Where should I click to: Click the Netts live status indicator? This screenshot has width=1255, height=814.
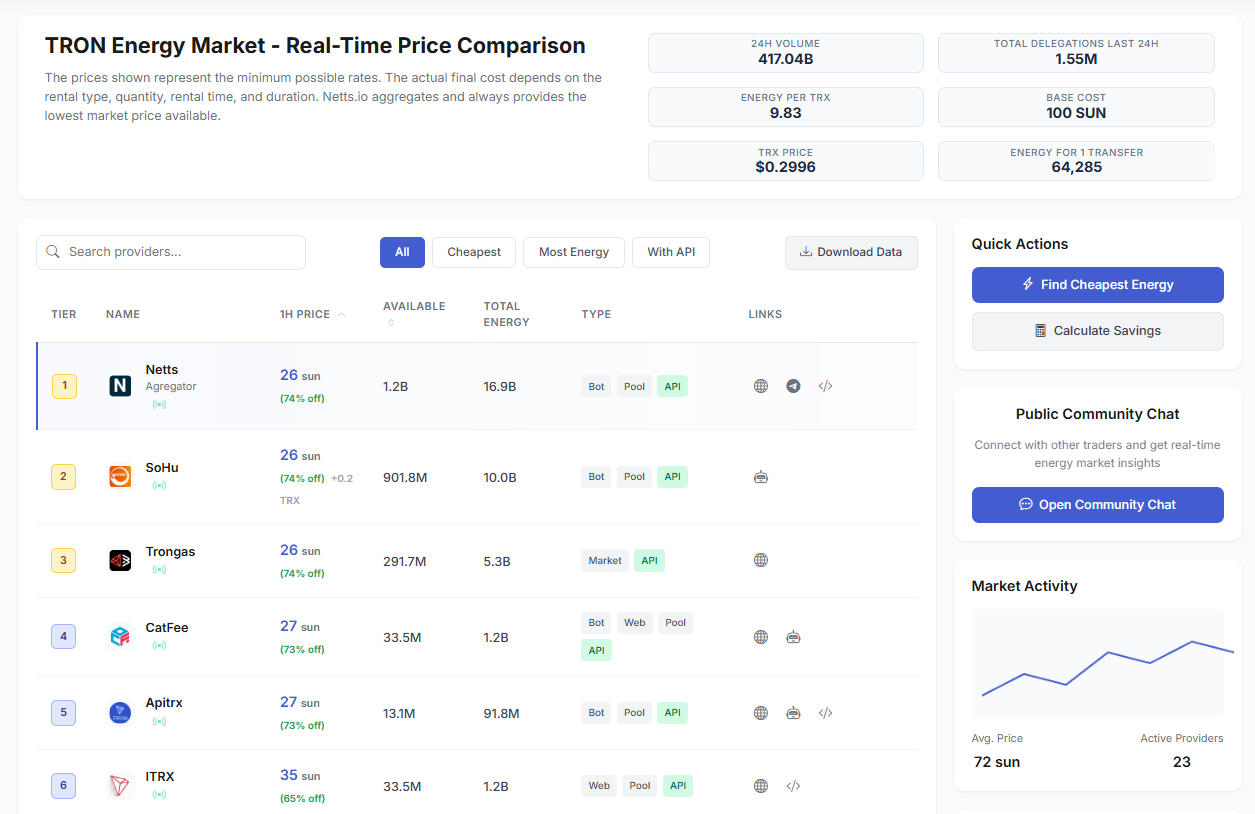(x=159, y=405)
